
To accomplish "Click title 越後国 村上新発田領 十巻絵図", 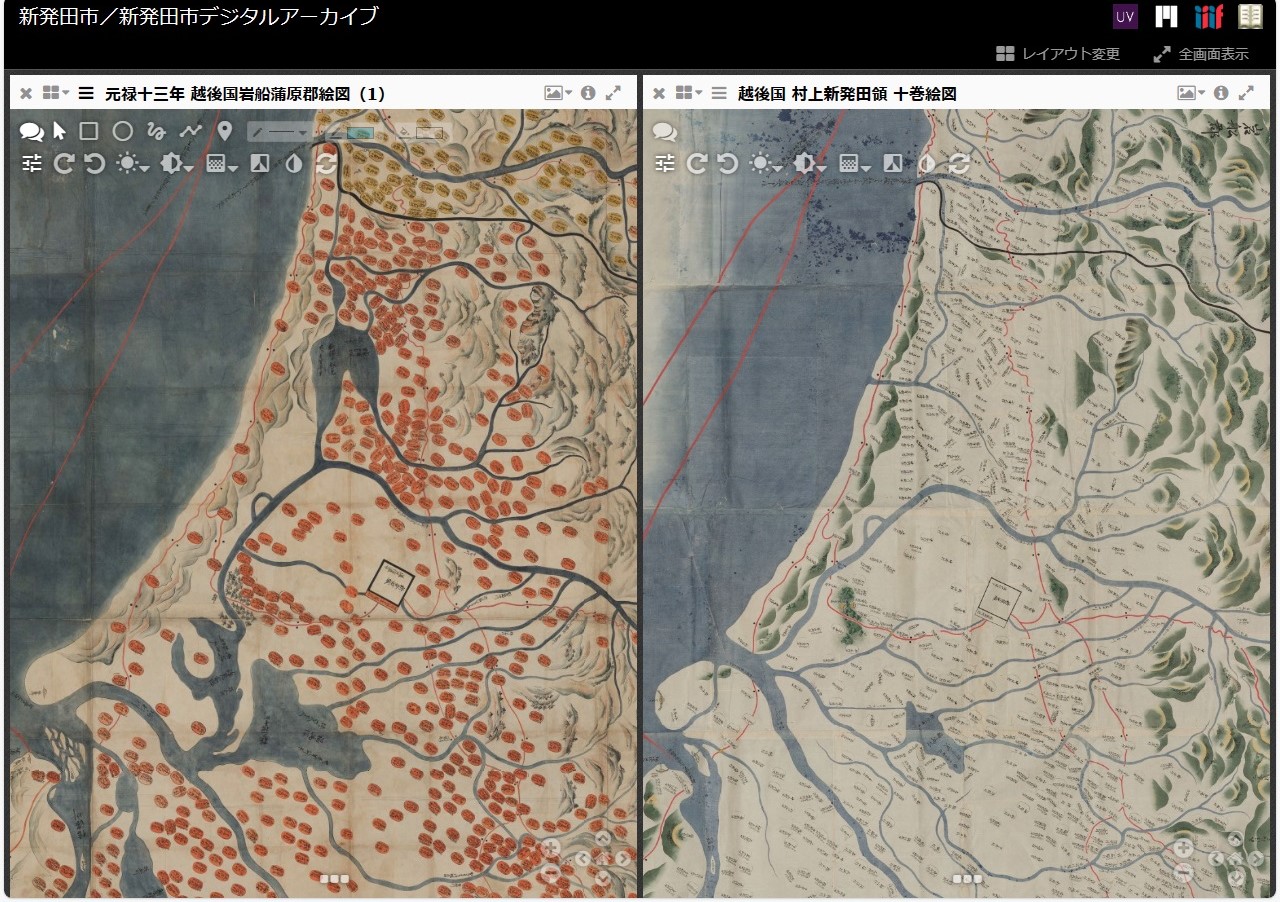I will point(847,94).
